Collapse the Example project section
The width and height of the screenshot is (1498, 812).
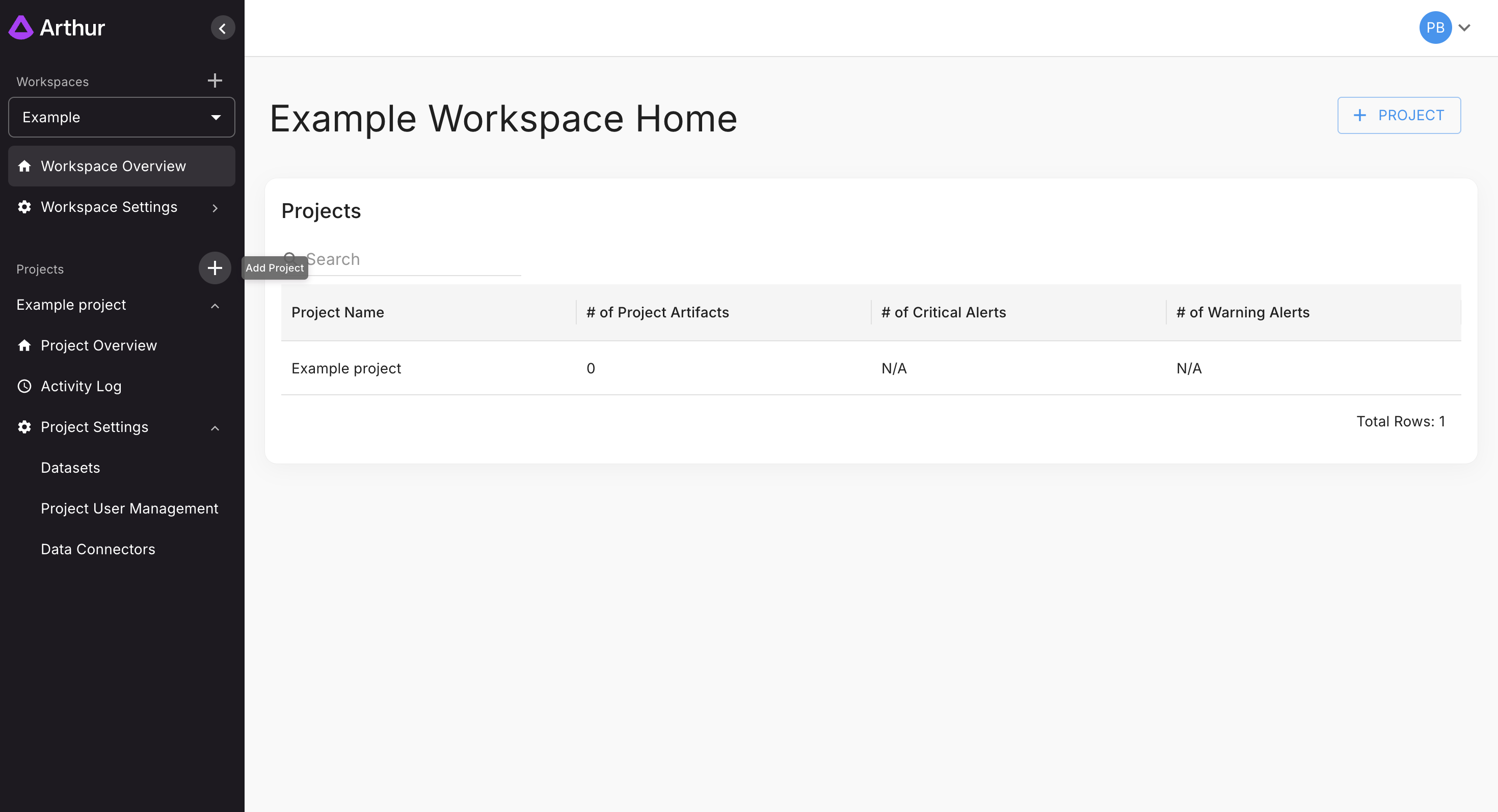[215, 306]
